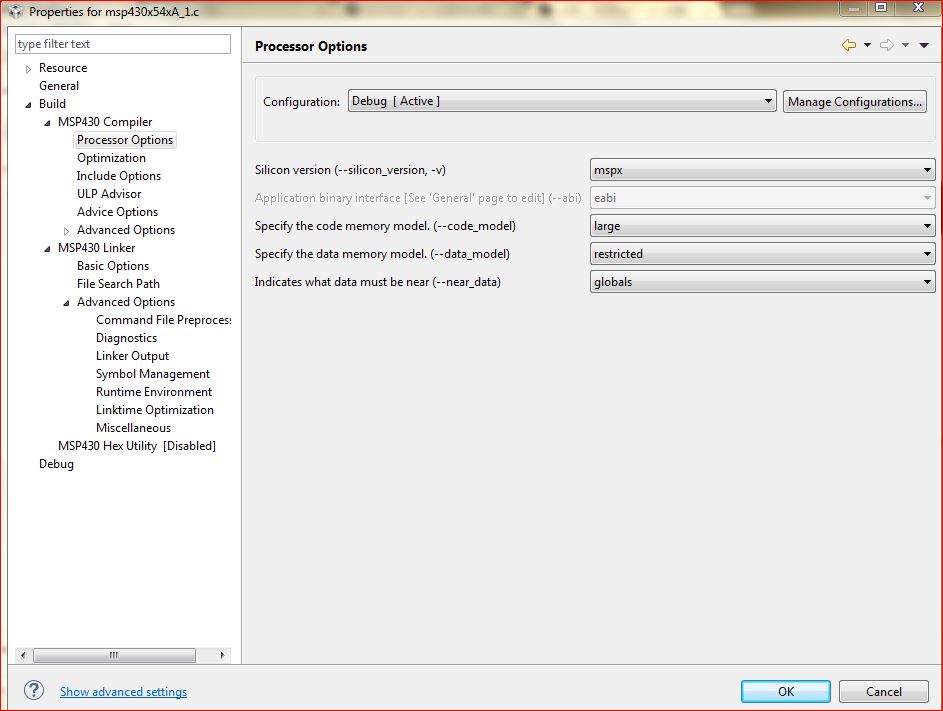Open the code memory model dropdown
943x711 pixels.
[762, 226]
